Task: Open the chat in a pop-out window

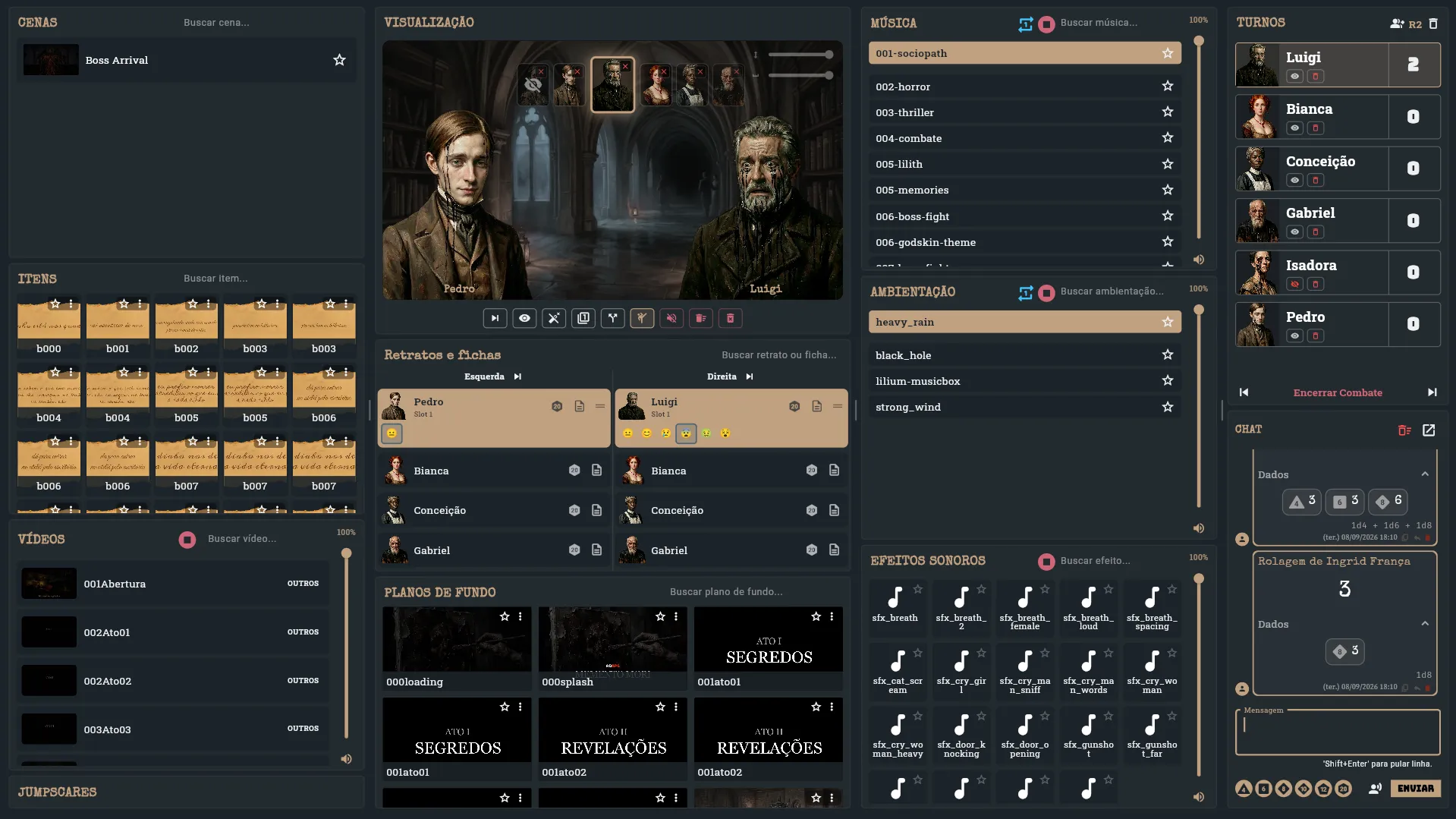Action: [1429, 430]
